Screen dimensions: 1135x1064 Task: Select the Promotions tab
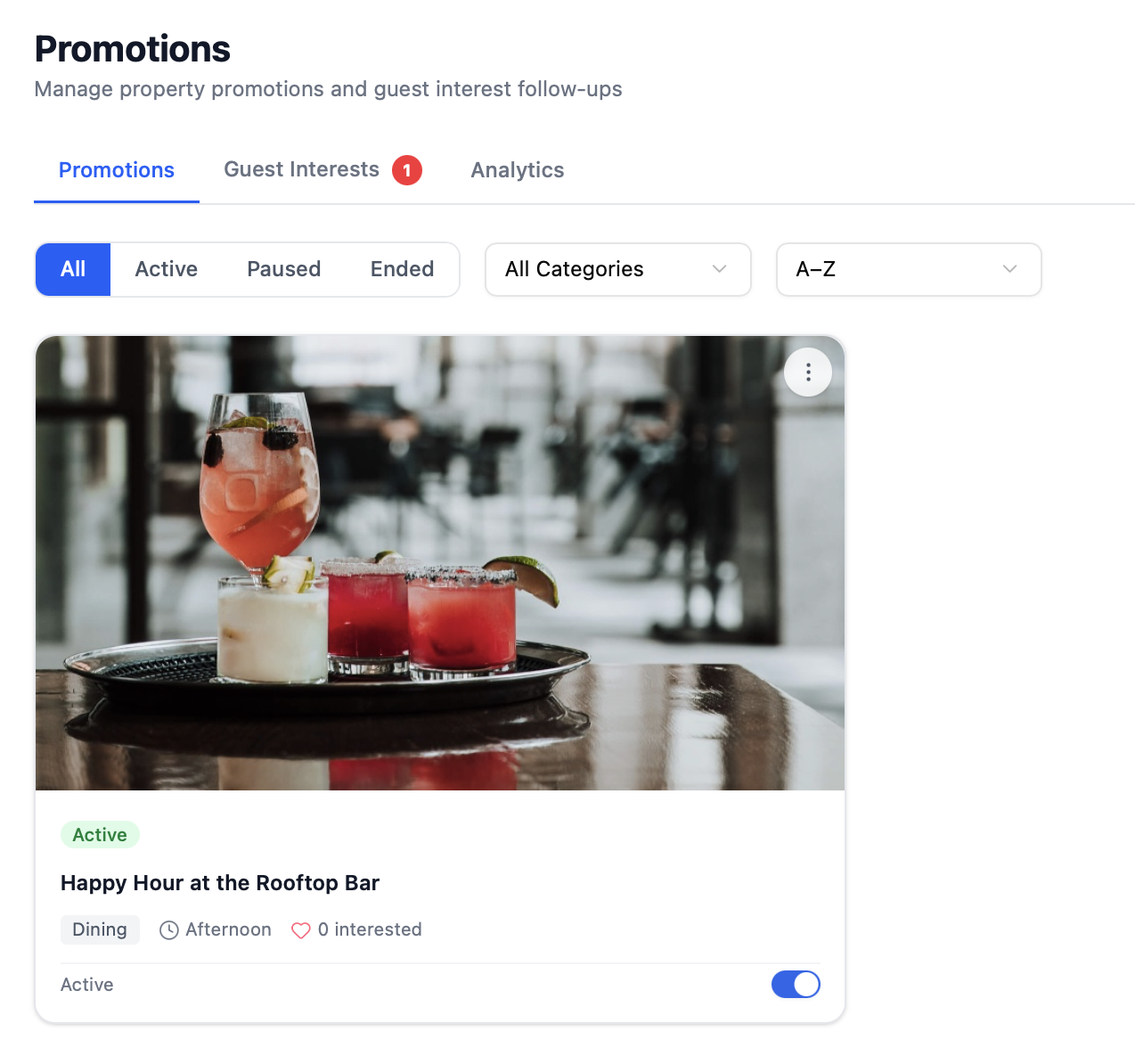tap(117, 170)
